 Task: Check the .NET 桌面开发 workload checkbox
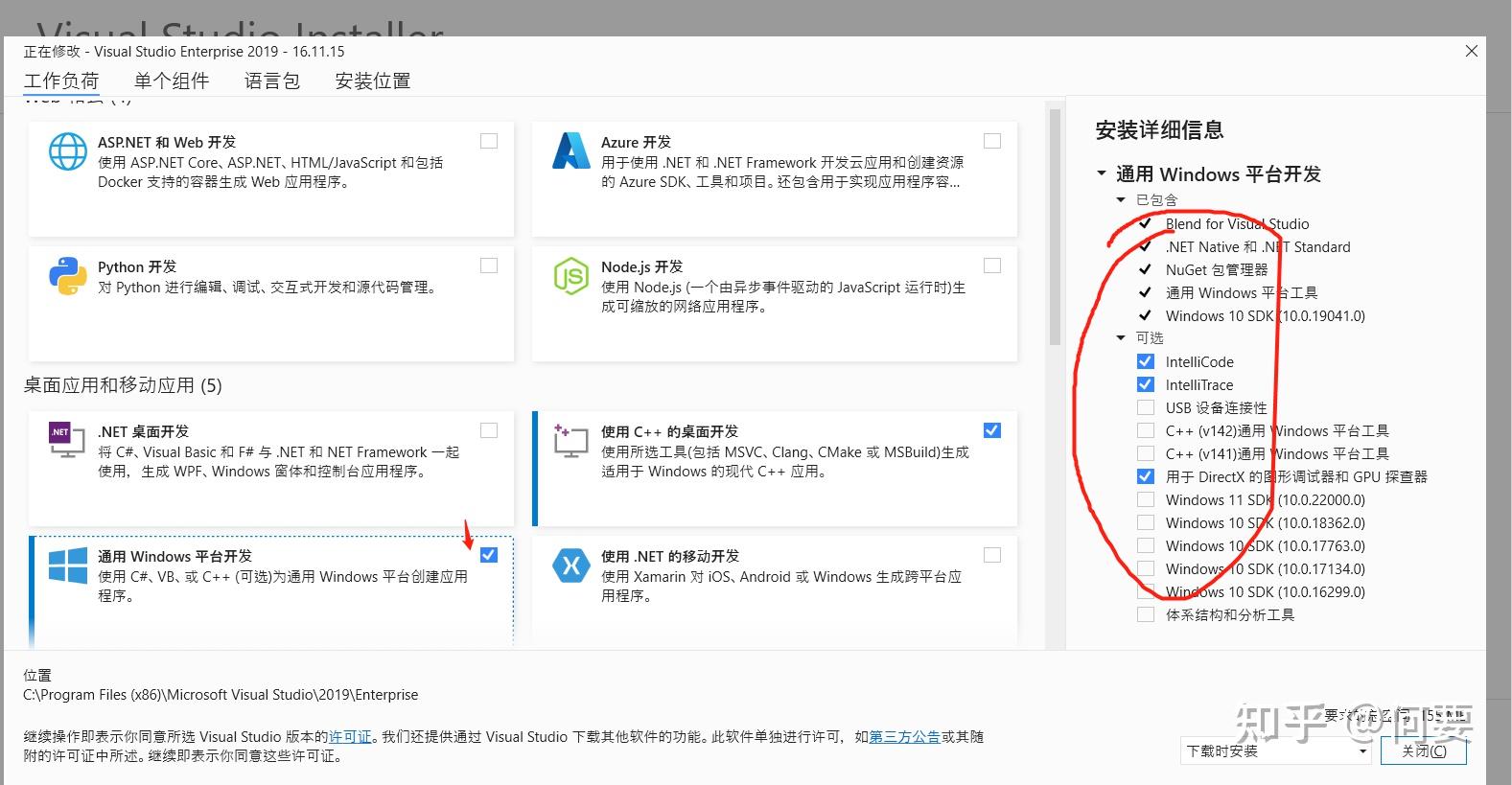[x=489, y=430]
